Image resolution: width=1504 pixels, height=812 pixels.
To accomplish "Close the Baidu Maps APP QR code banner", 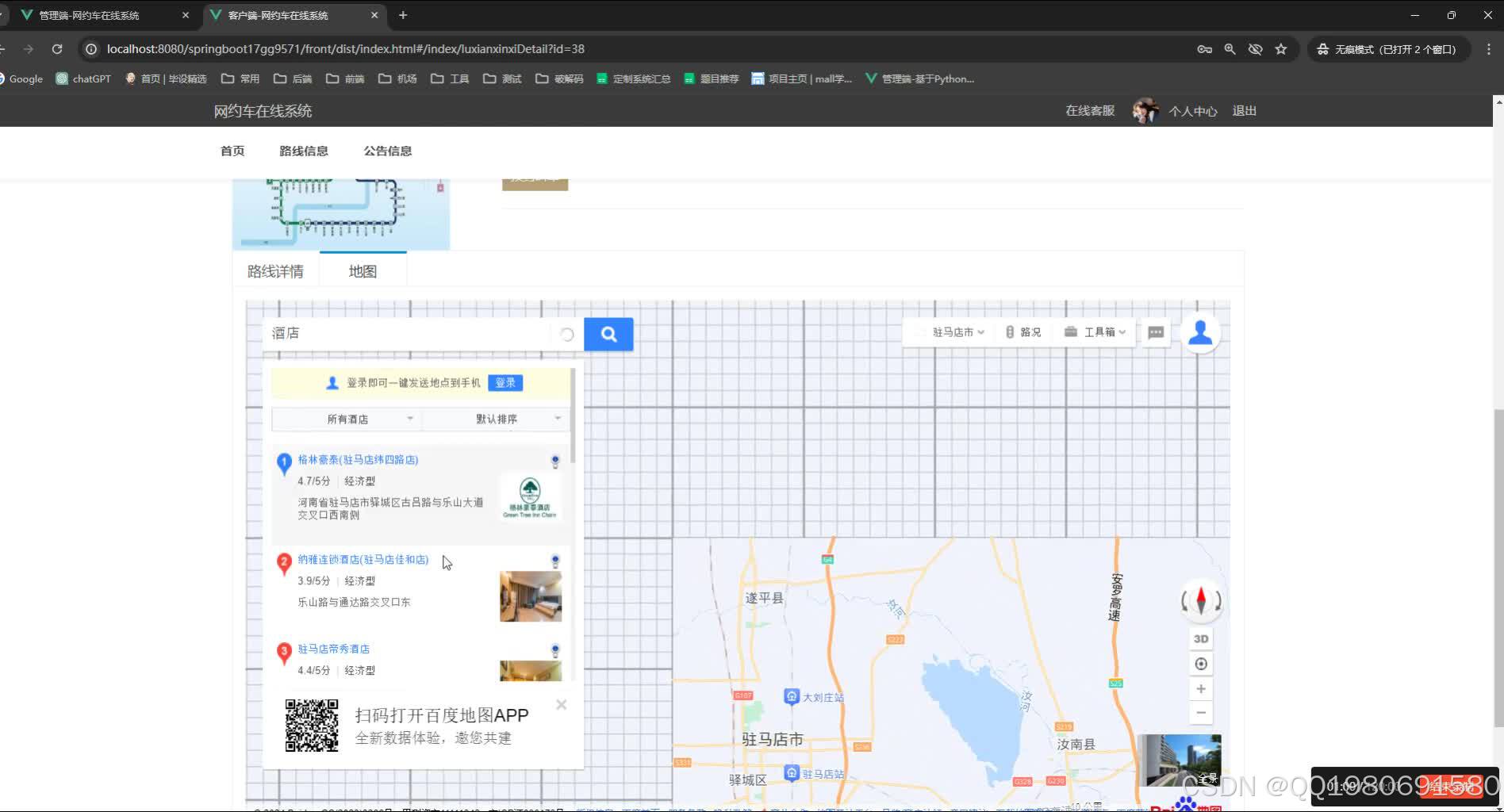I will pyautogui.click(x=561, y=704).
